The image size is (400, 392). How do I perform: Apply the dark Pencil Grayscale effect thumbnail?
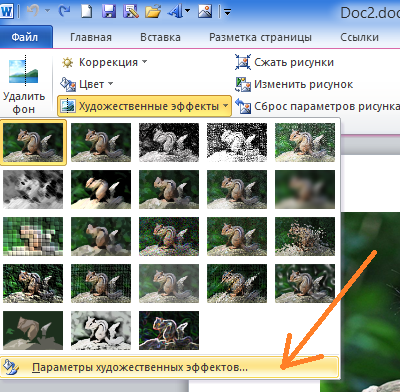(x=169, y=142)
